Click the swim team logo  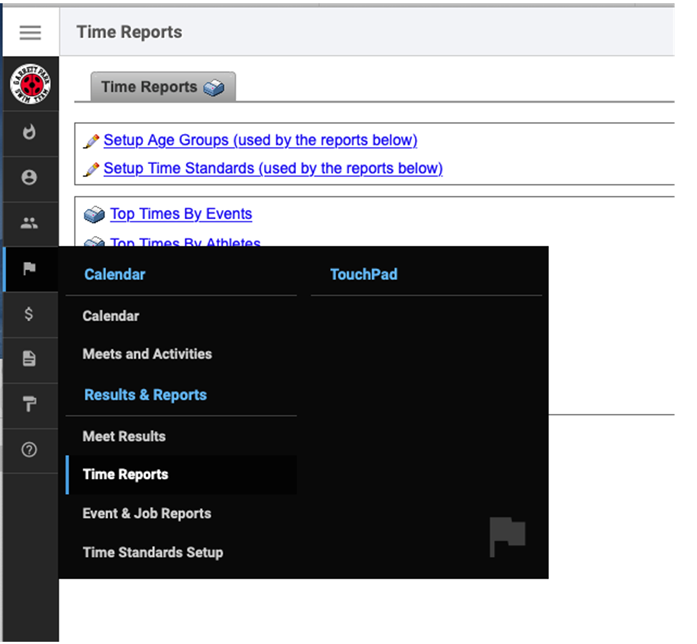[30, 84]
